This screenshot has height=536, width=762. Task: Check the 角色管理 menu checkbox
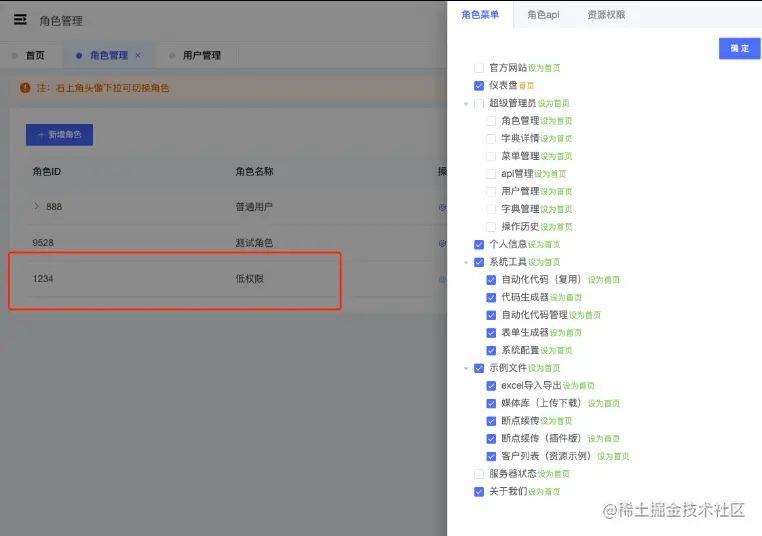(491, 121)
